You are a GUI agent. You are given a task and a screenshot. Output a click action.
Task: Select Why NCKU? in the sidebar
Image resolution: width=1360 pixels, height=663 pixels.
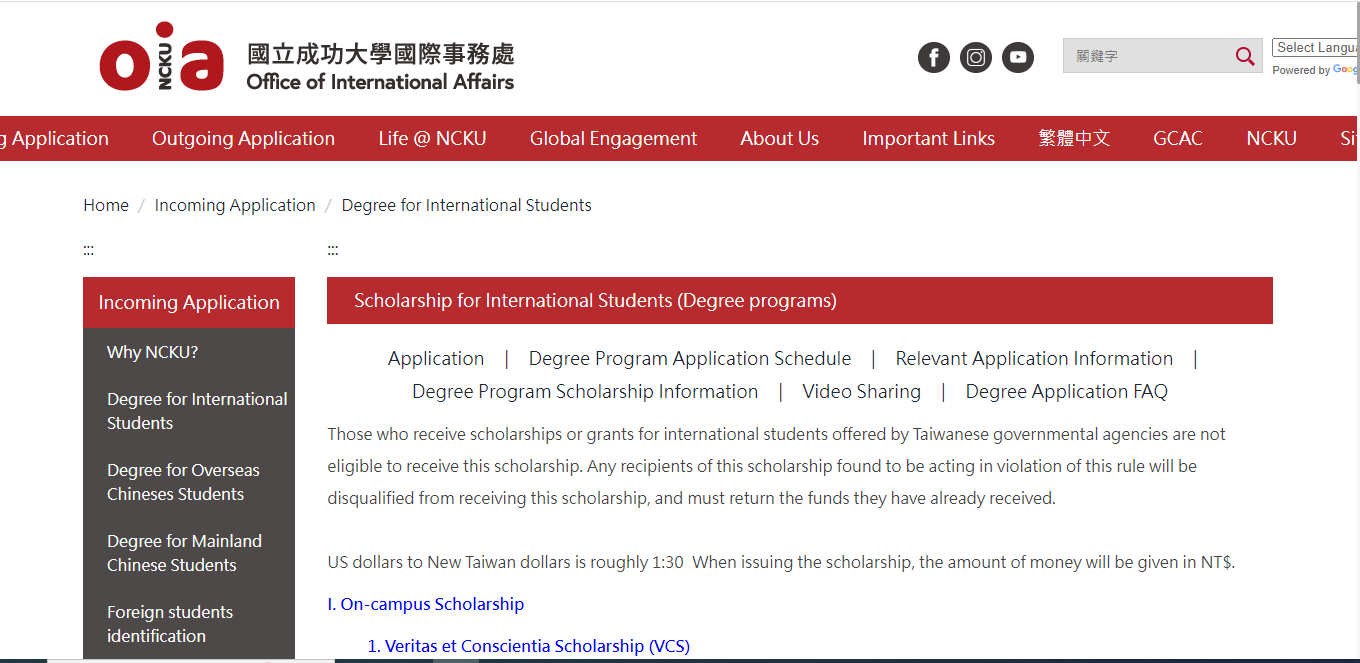[152, 352]
